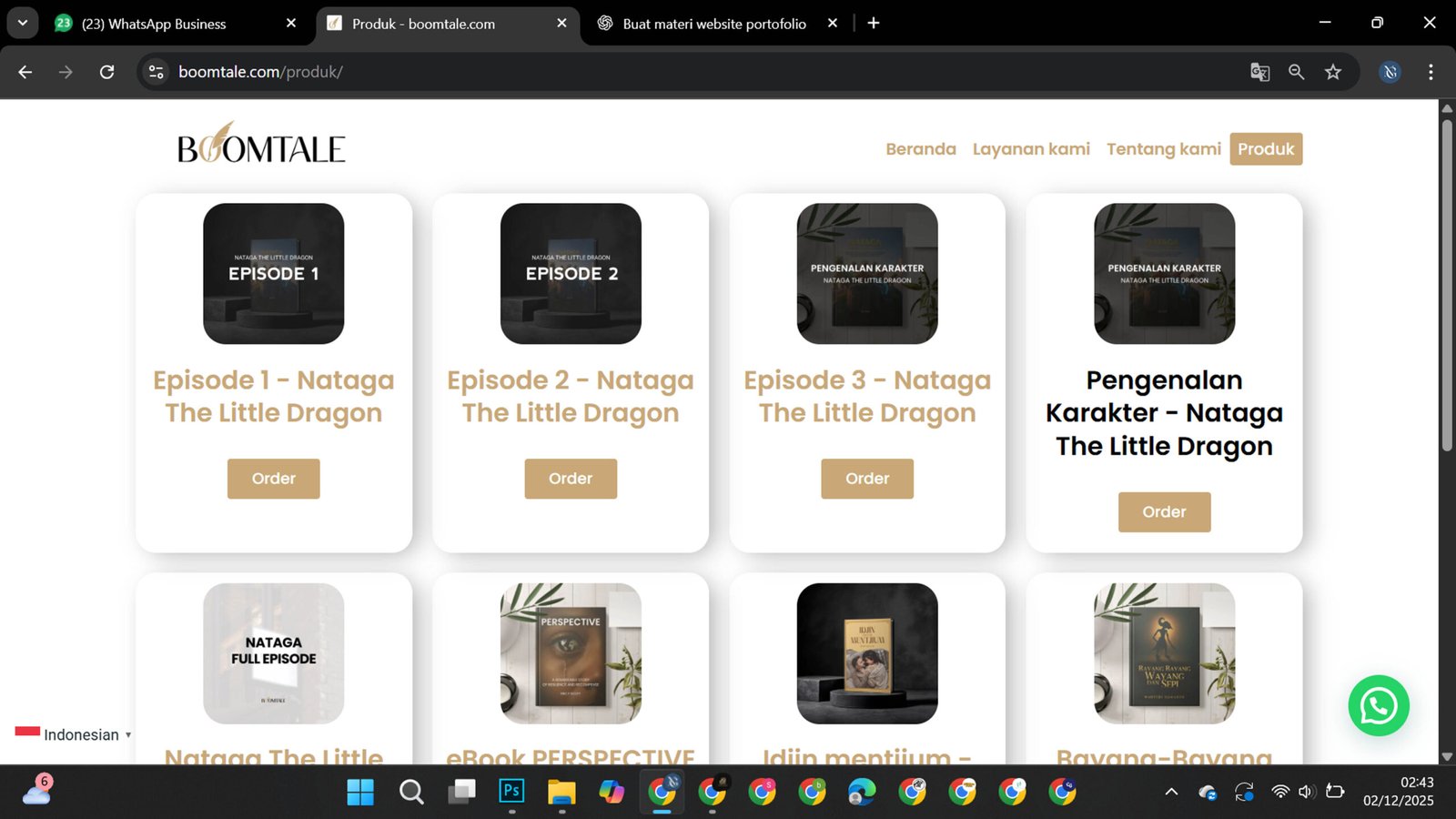This screenshot has height=819, width=1456.
Task: Select the Episode 2 cover thumbnail
Action: 571,273
